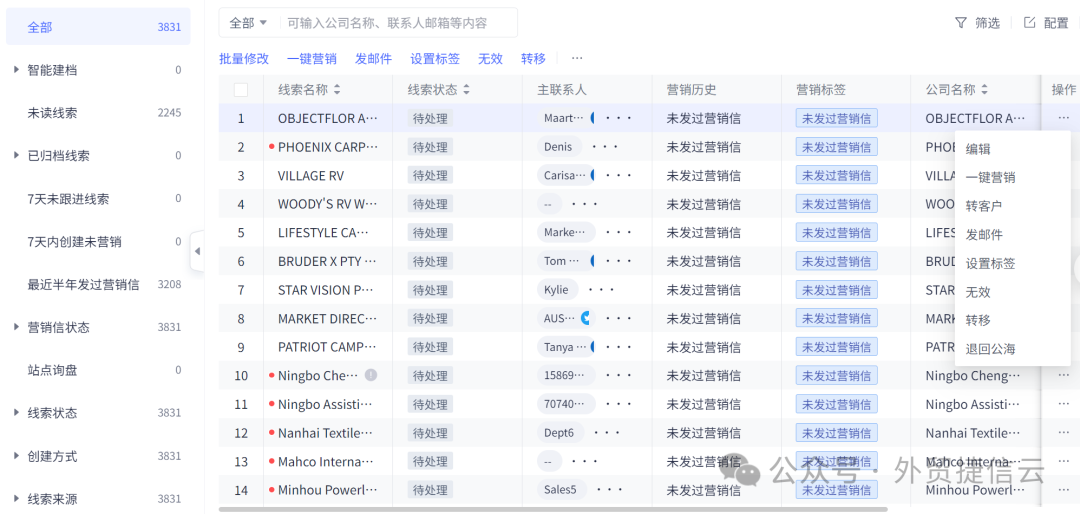Click contact chip Denis
Image resolution: width=1080 pixels, height=514 pixels.
pos(559,147)
